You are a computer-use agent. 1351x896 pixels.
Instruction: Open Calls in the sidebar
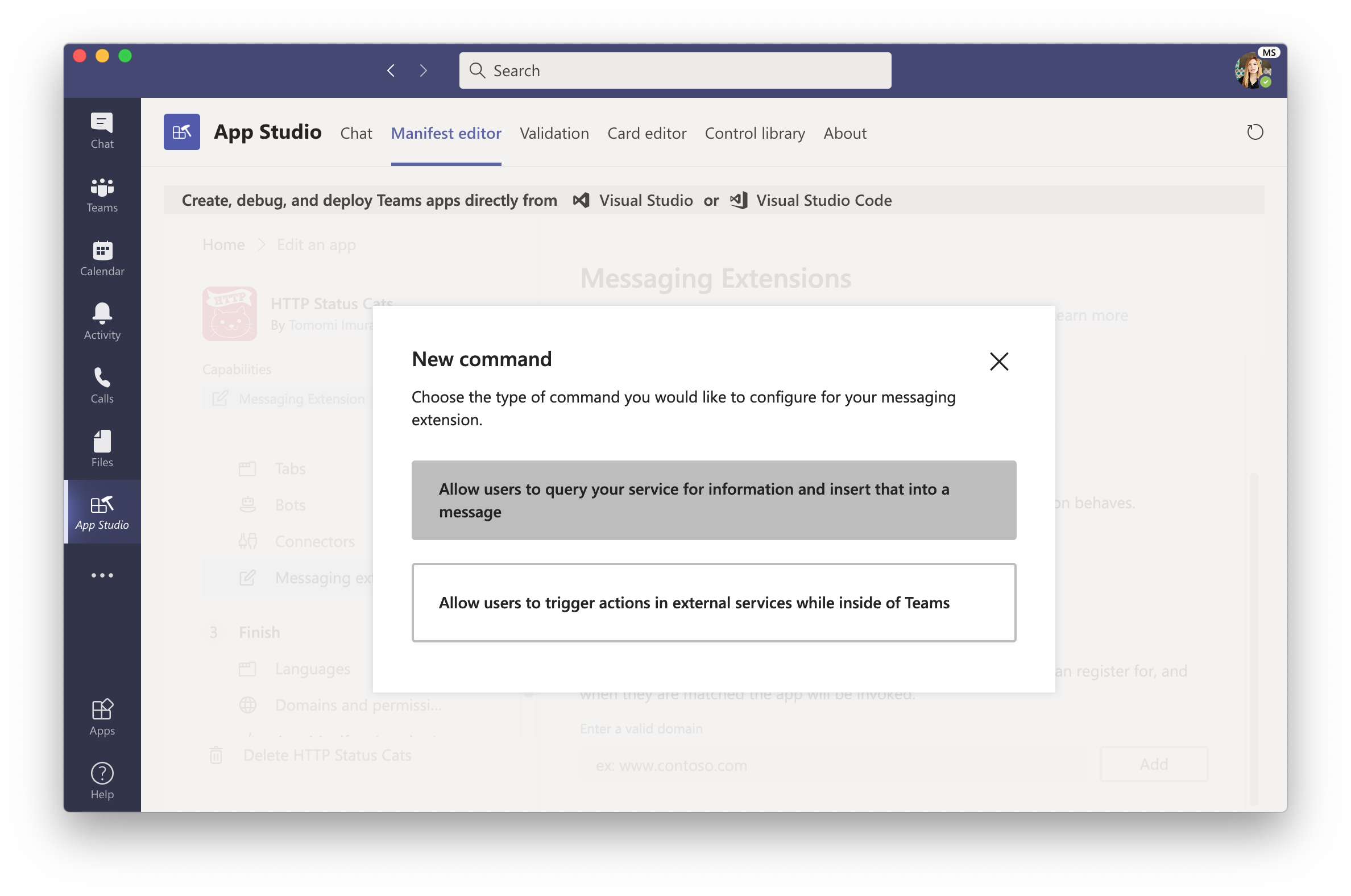[102, 384]
